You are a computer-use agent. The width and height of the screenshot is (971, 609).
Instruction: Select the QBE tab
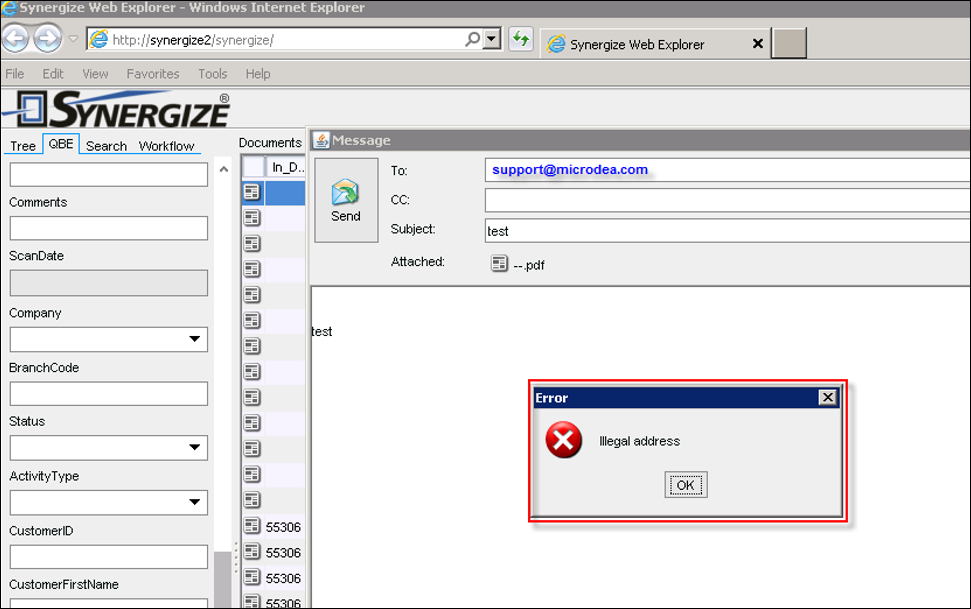pos(61,144)
